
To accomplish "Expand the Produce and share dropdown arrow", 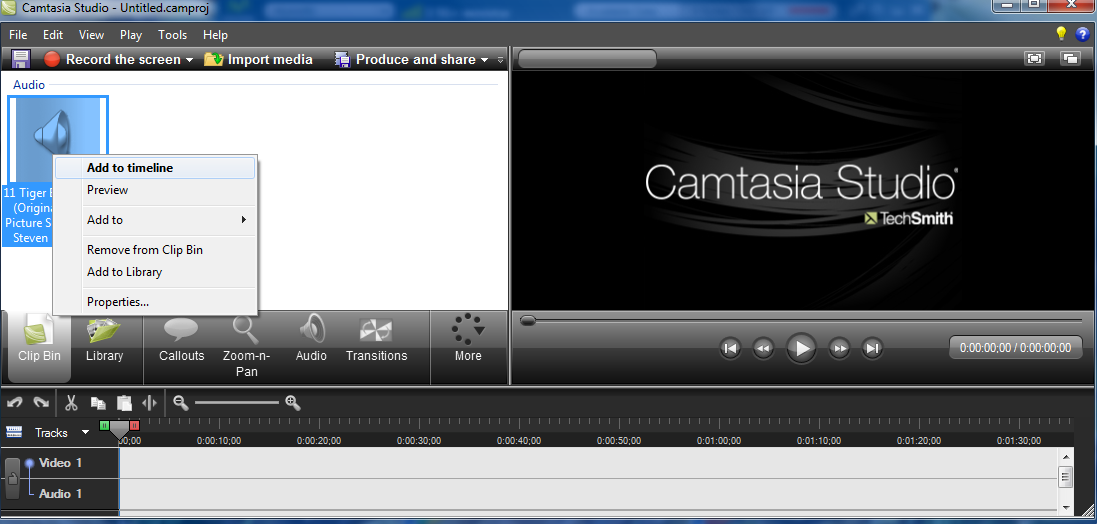I will click(x=484, y=60).
